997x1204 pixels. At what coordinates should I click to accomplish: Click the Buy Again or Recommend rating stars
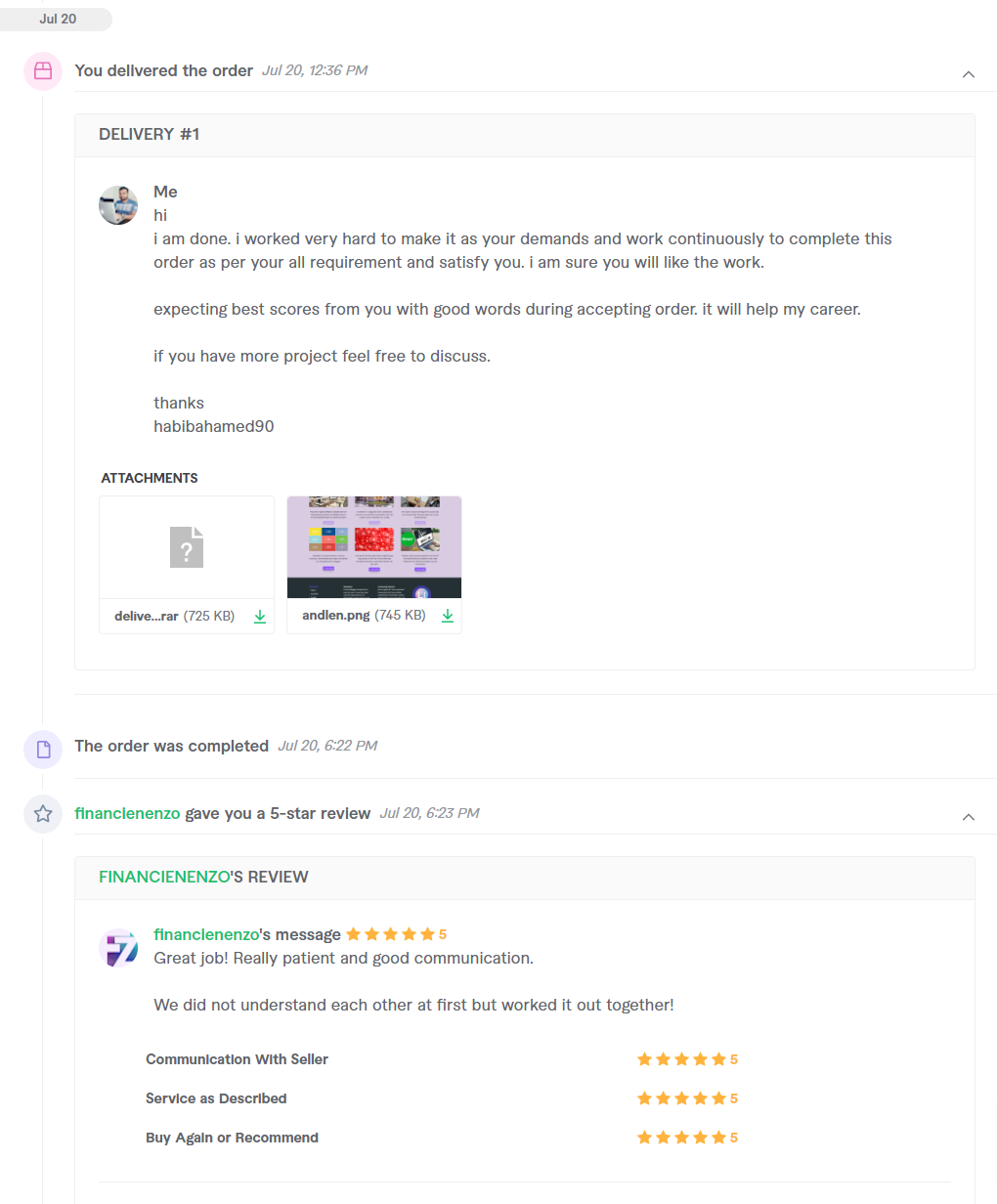(x=684, y=1137)
